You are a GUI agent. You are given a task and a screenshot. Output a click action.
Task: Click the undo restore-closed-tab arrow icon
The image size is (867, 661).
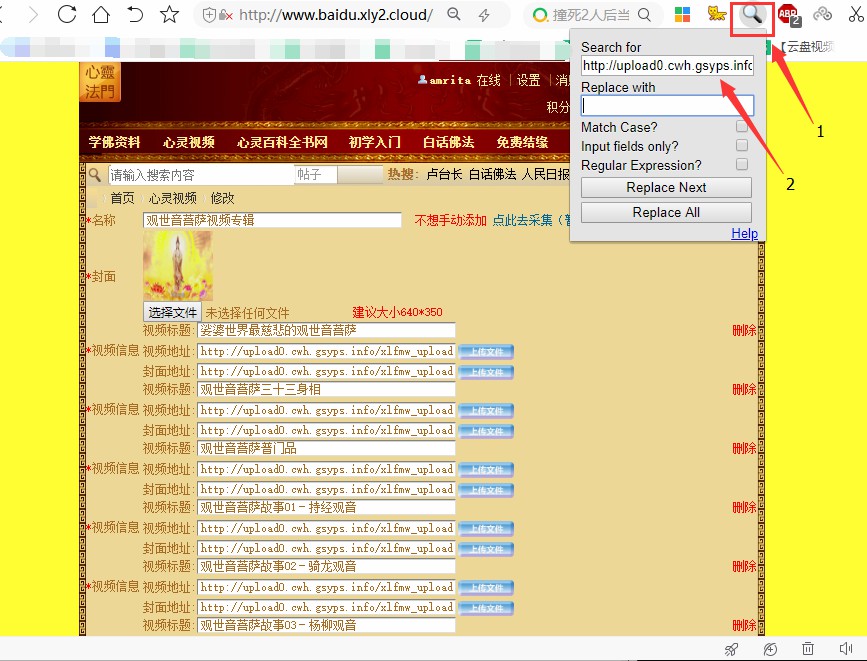coord(135,14)
